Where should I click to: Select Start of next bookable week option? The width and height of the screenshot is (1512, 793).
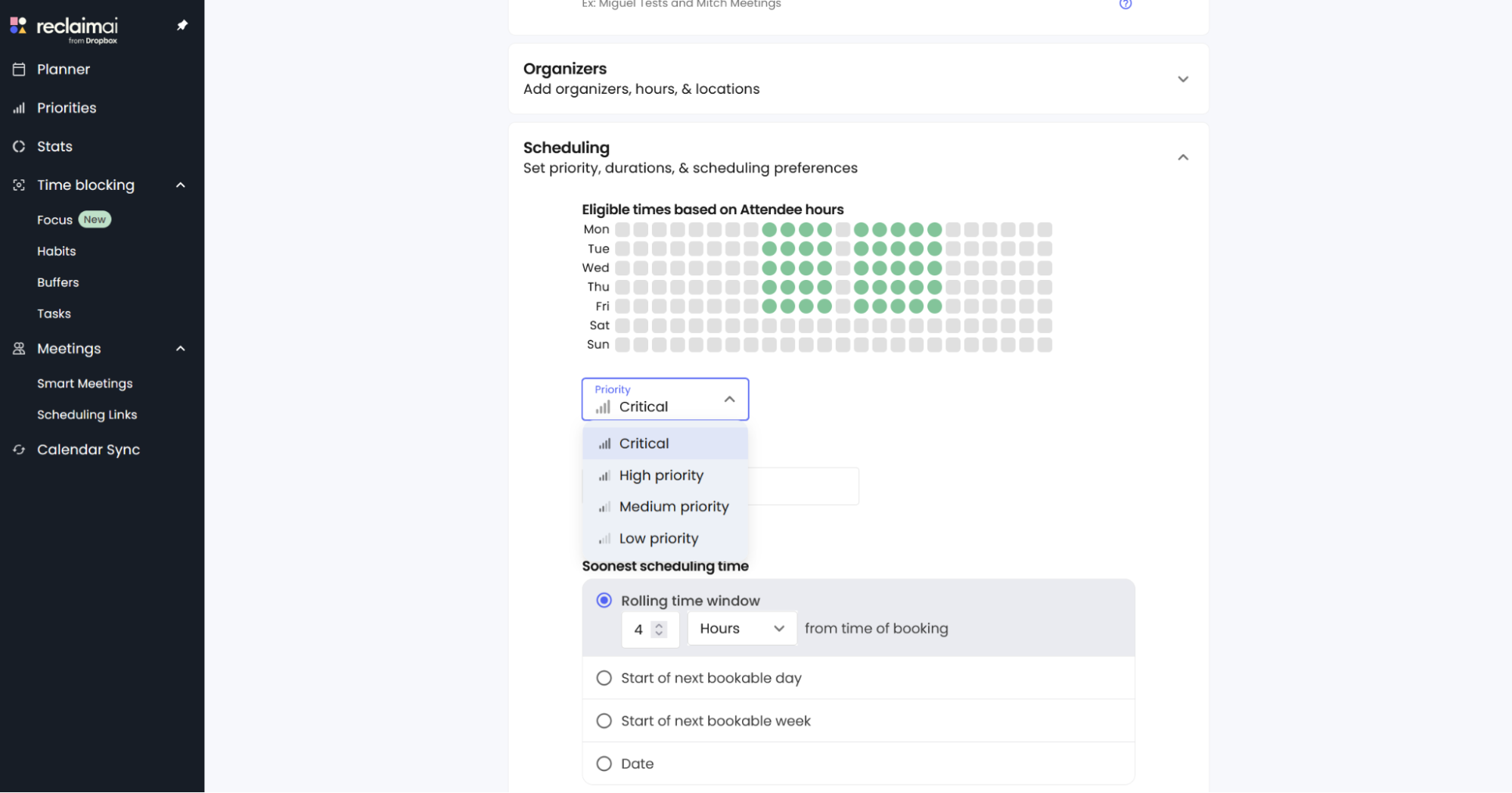(604, 721)
